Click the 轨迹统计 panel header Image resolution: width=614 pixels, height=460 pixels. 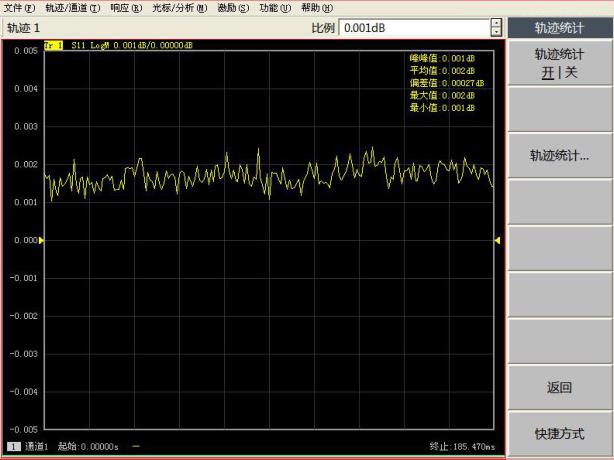(559, 28)
